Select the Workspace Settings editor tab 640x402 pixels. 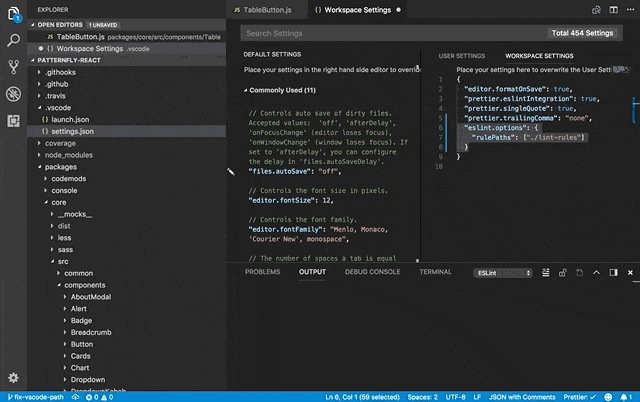coord(357,10)
